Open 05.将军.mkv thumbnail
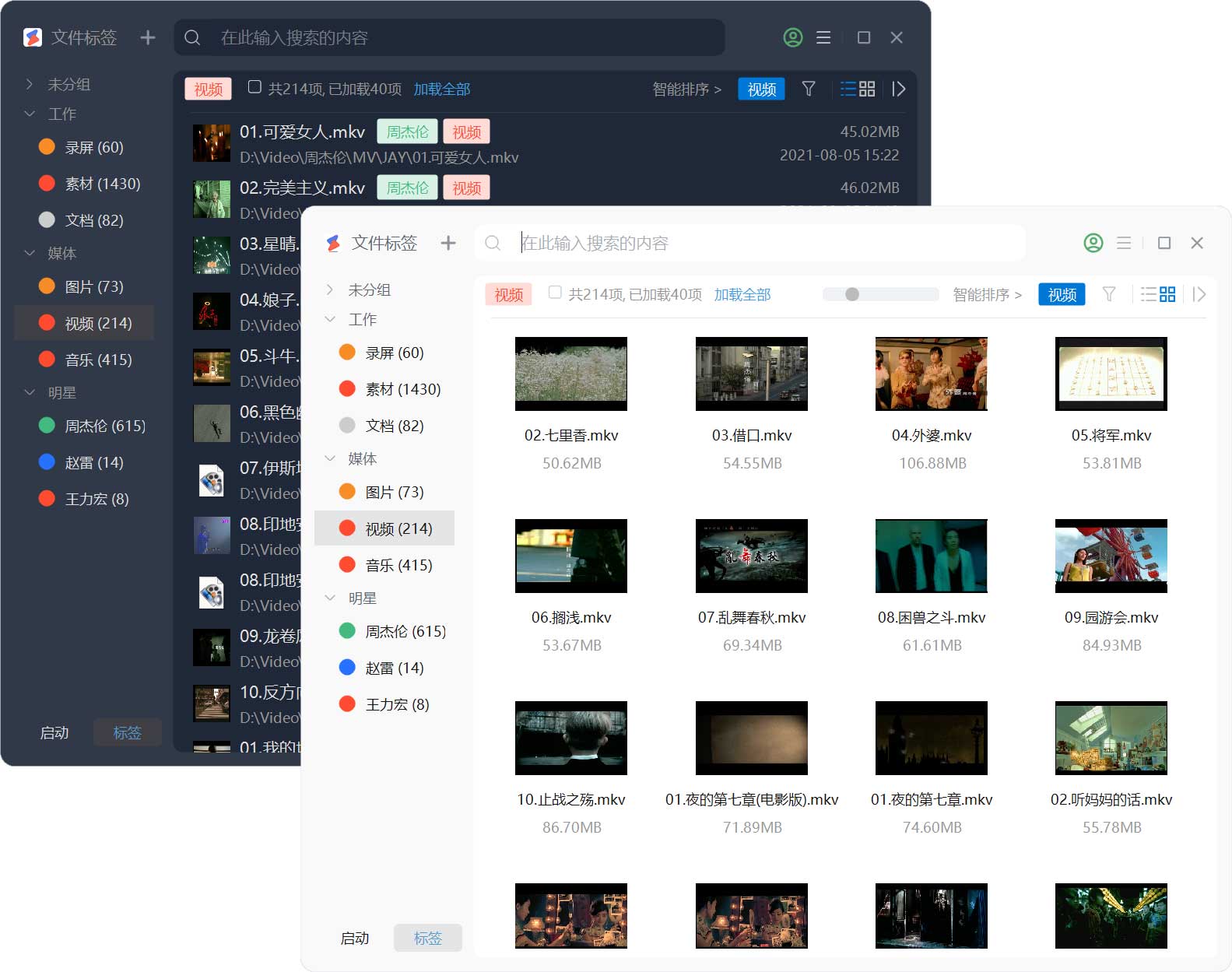 pos(1111,374)
